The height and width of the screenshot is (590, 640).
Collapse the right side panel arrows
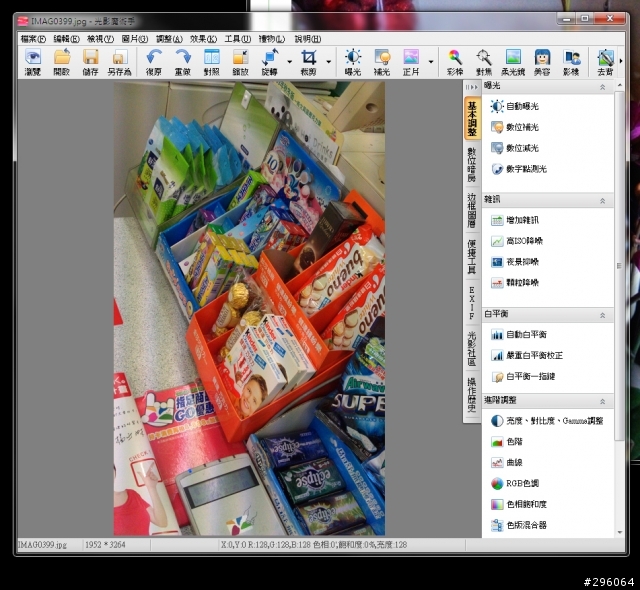[471, 87]
